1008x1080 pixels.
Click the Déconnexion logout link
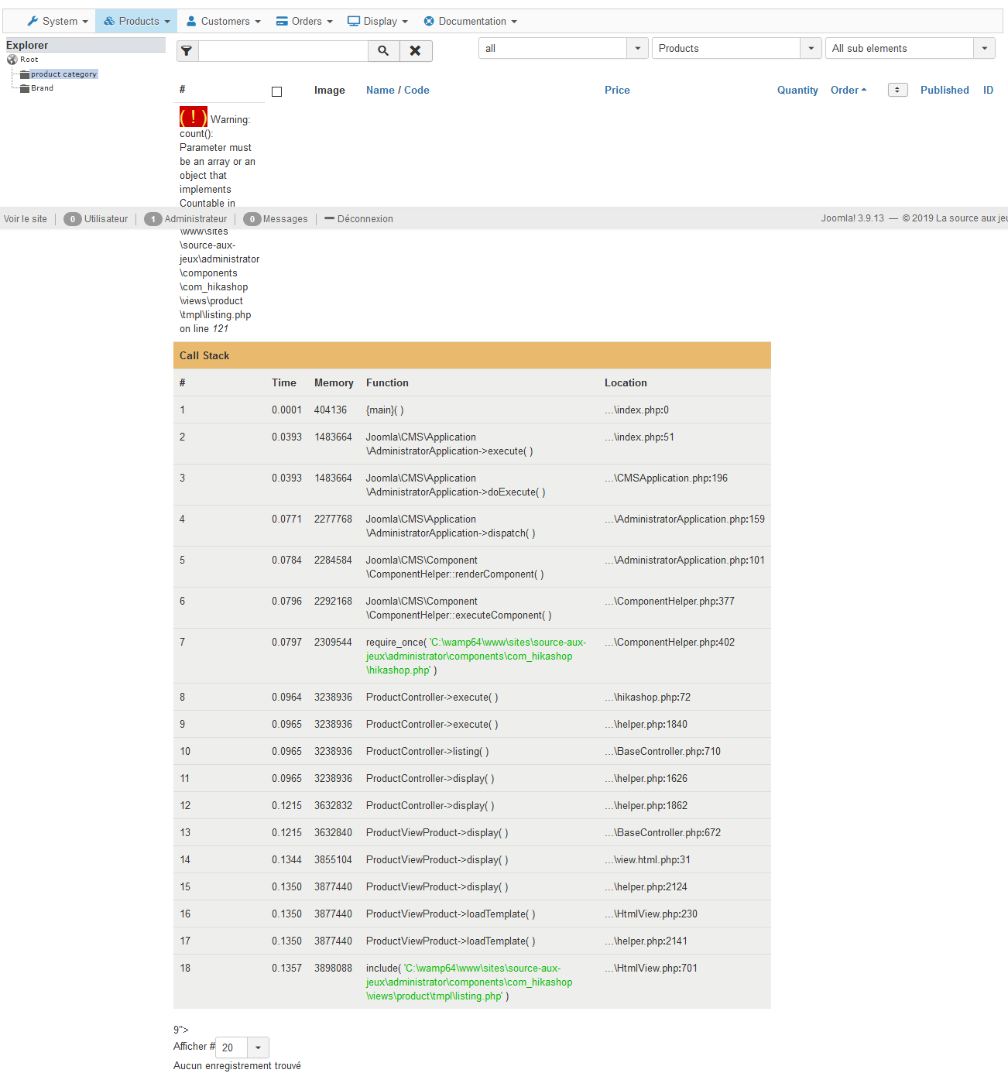pyautogui.click(x=359, y=219)
